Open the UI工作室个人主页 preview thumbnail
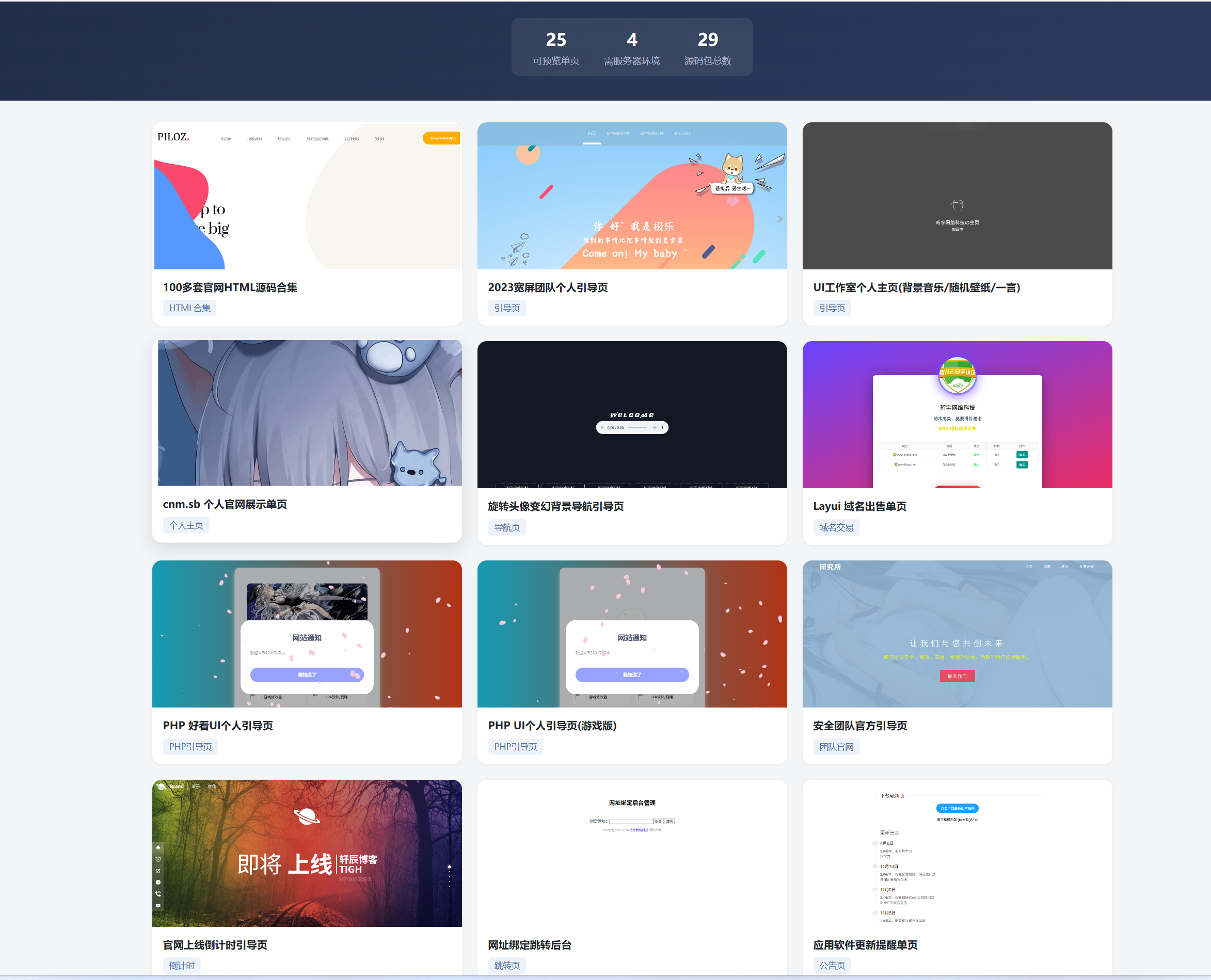Screen dimensions: 1211x980 [957, 196]
